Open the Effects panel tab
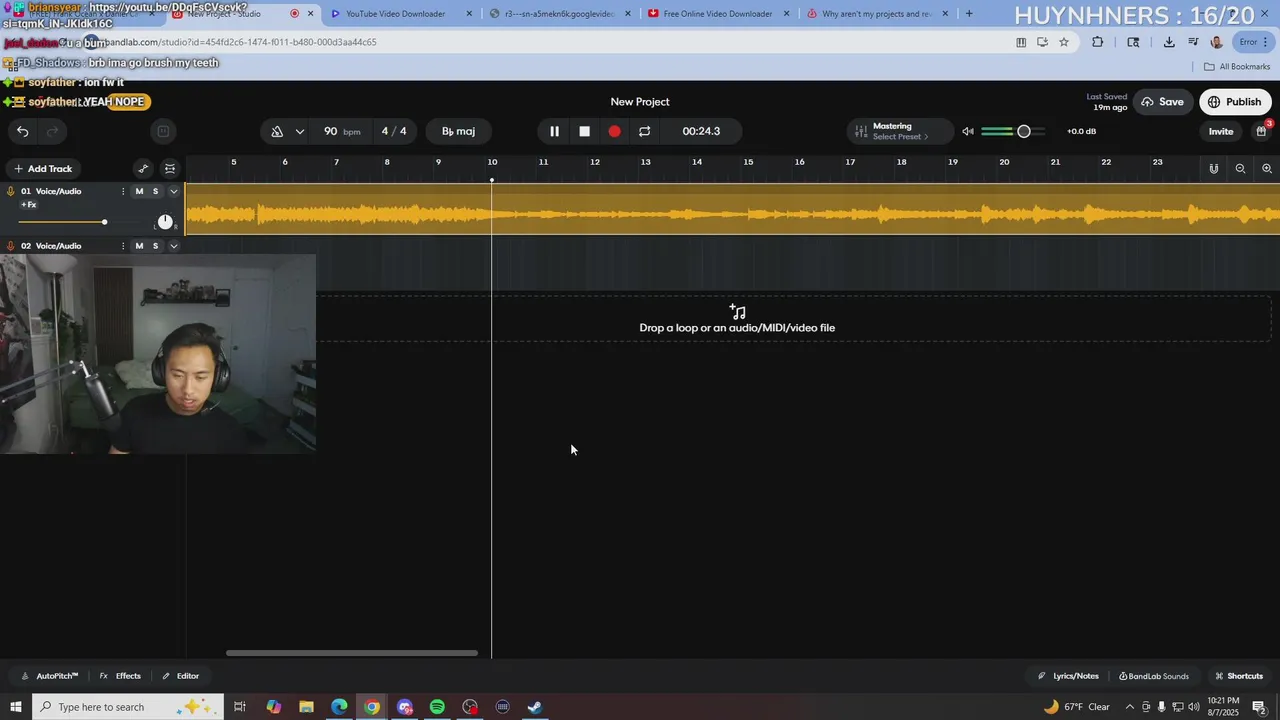Image resolution: width=1280 pixels, height=720 pixels. point(121,676)
